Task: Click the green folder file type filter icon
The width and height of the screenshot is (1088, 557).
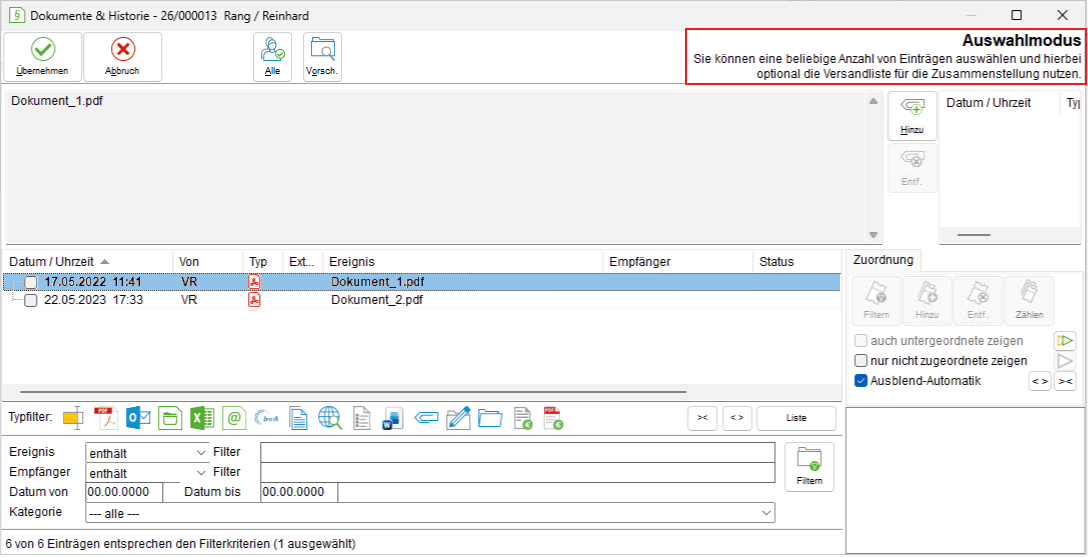Action: (170, 418)
